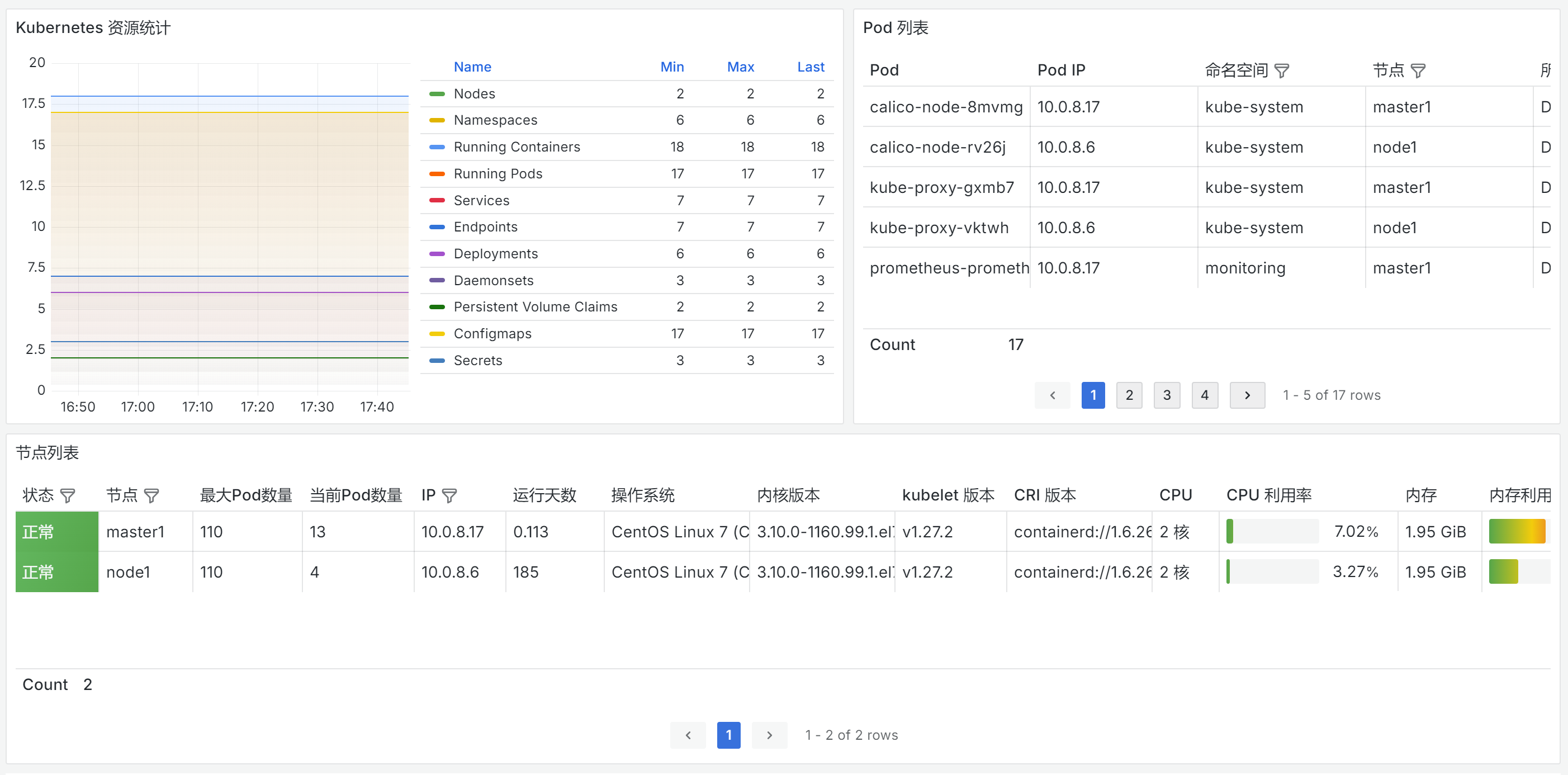Go to next page in Pod list
The width and height of the screenshot is (1568, 775).
[1247, 395]
